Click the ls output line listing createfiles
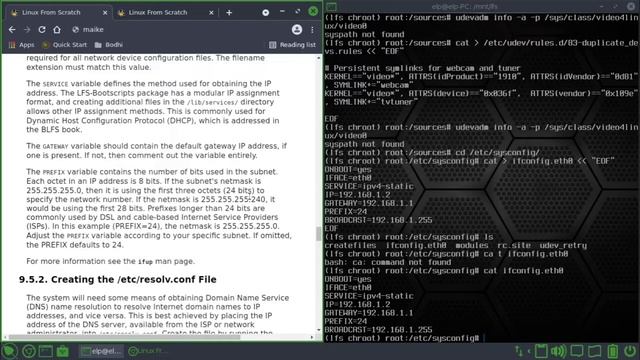Image resolution: width=640 pixels, height=360 pixels. pos(456,246)
